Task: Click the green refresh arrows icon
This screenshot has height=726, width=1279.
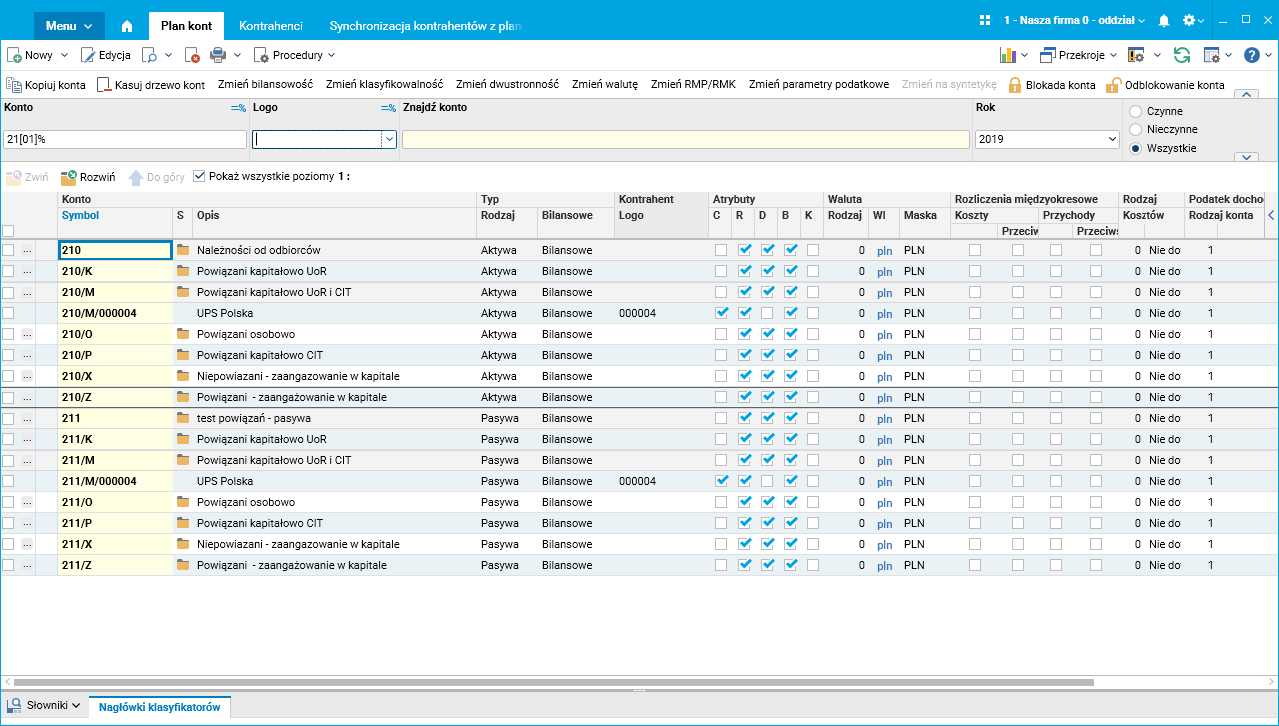Action: (x=1182, y=55)
